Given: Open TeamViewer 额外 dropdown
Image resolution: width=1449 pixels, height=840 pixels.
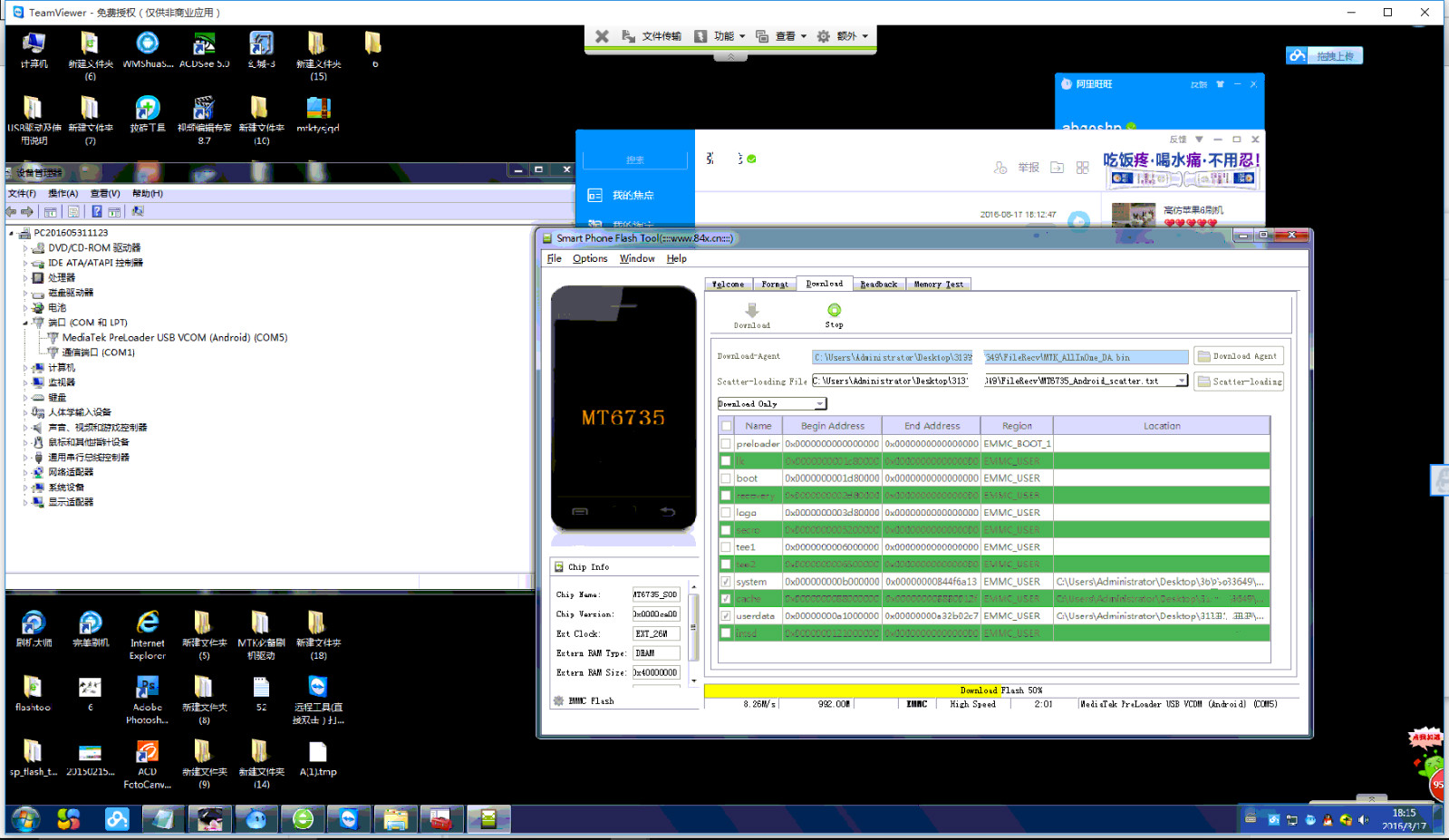Looking at the screenshot, I should tap(843, 36).
